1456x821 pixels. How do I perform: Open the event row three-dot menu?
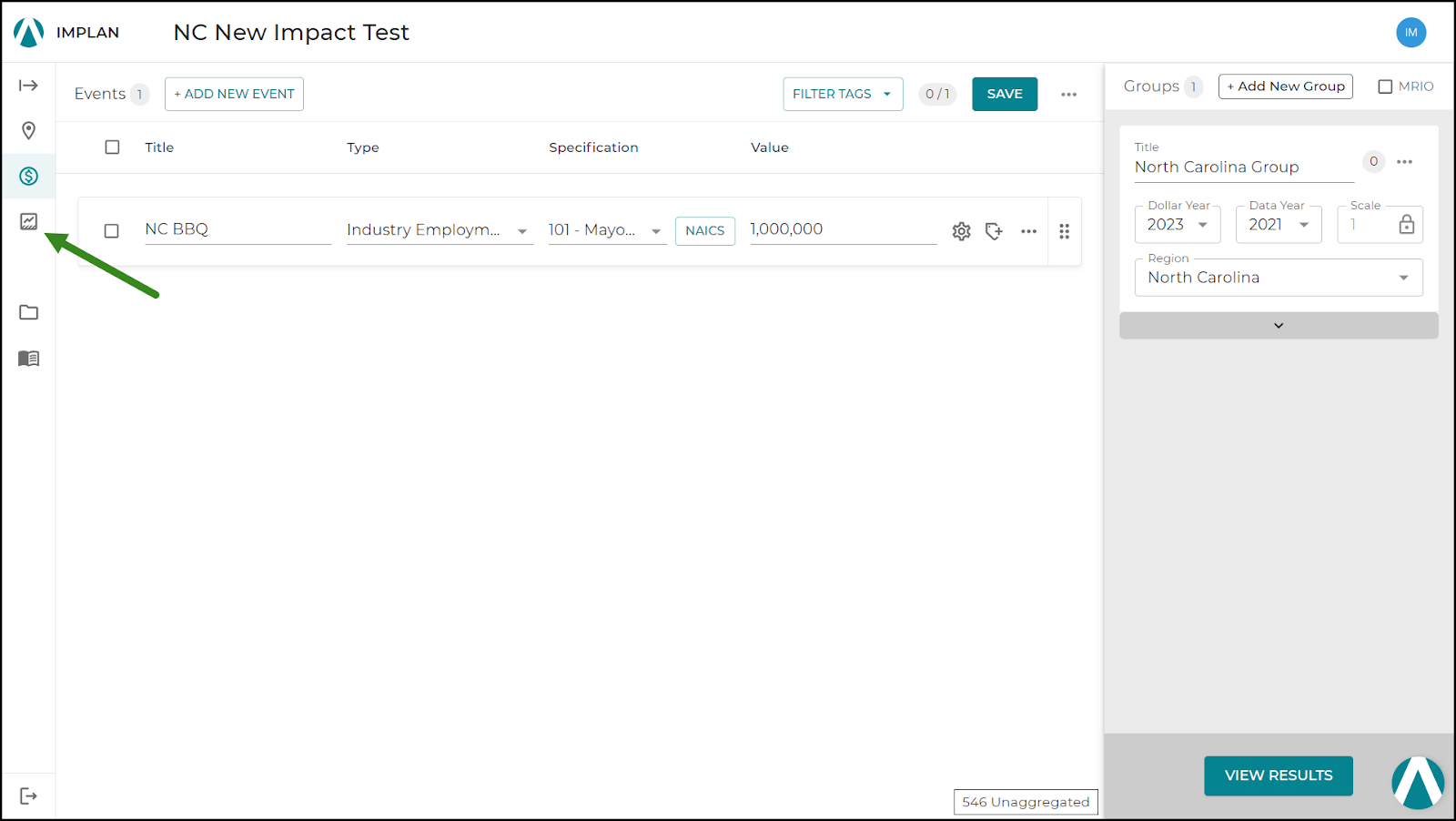pyautogui.click(x=1028, y=232)
